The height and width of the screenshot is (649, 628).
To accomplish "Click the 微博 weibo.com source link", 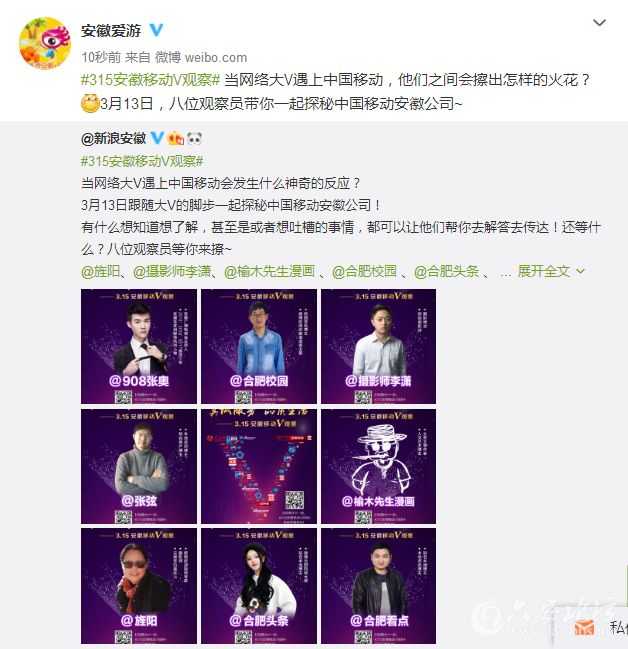I will click(201, 58).
